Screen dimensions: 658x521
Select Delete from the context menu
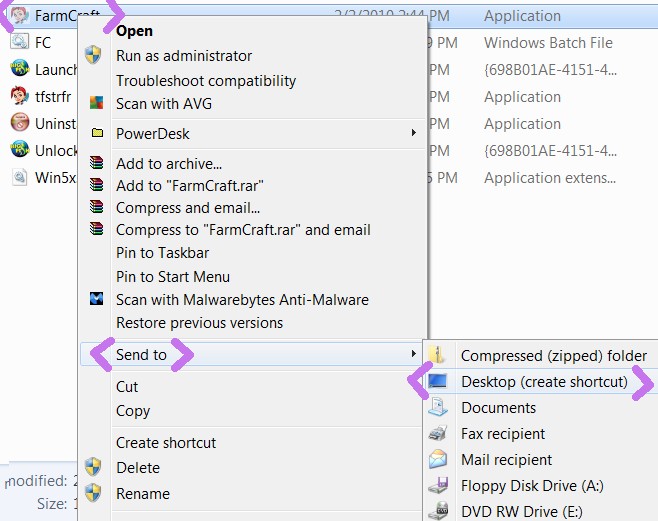[138, 468]
